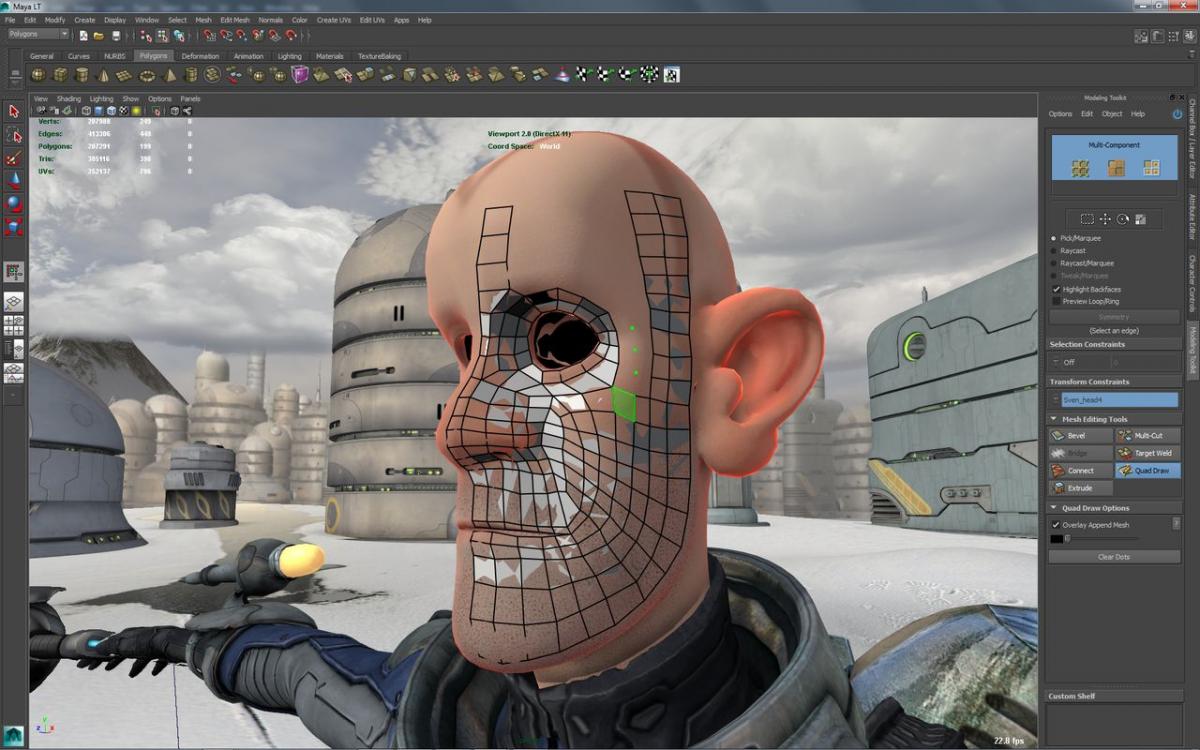Open Selection Constraints Off dropdown

coord(1080,362)
